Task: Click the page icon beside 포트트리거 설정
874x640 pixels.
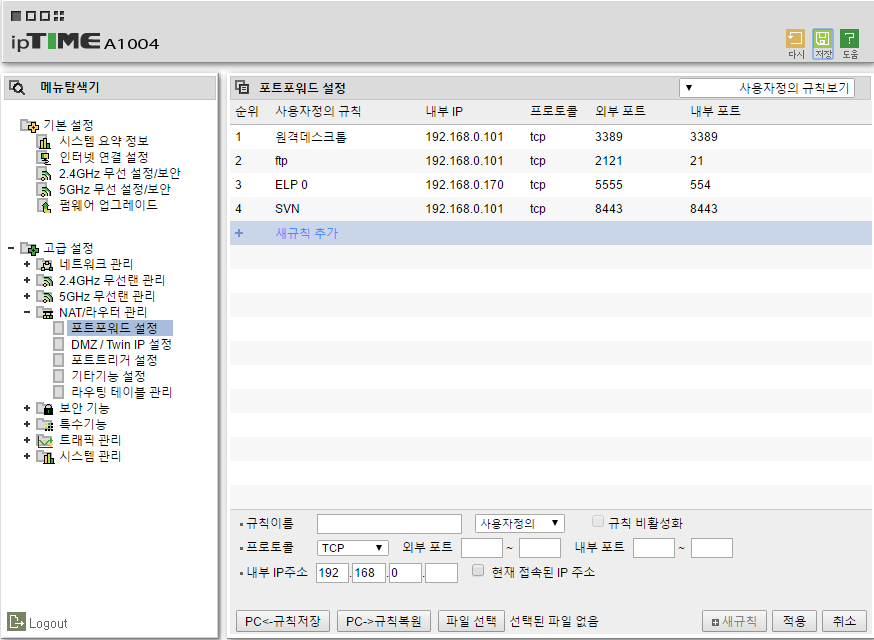Action: click(59, 360)
